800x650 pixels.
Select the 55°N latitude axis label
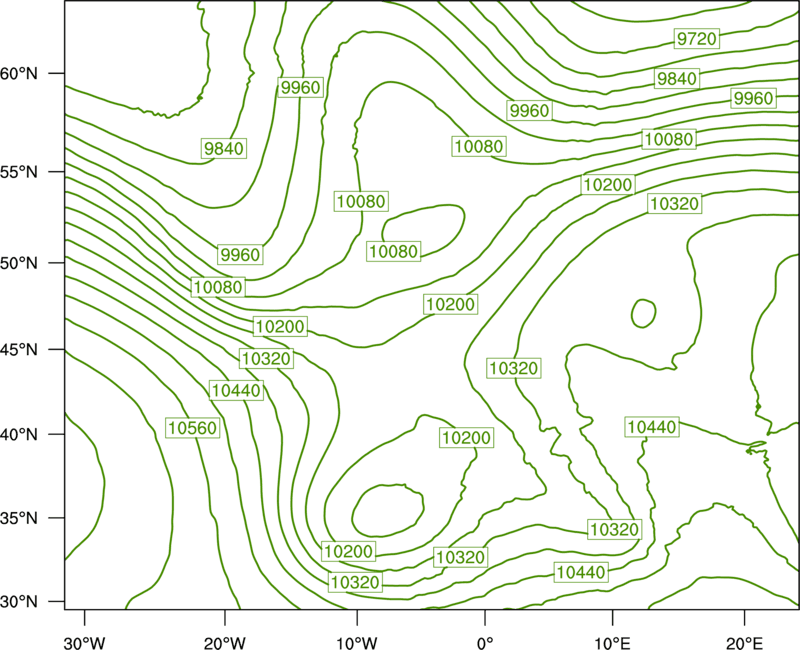[x=19, y=171]
